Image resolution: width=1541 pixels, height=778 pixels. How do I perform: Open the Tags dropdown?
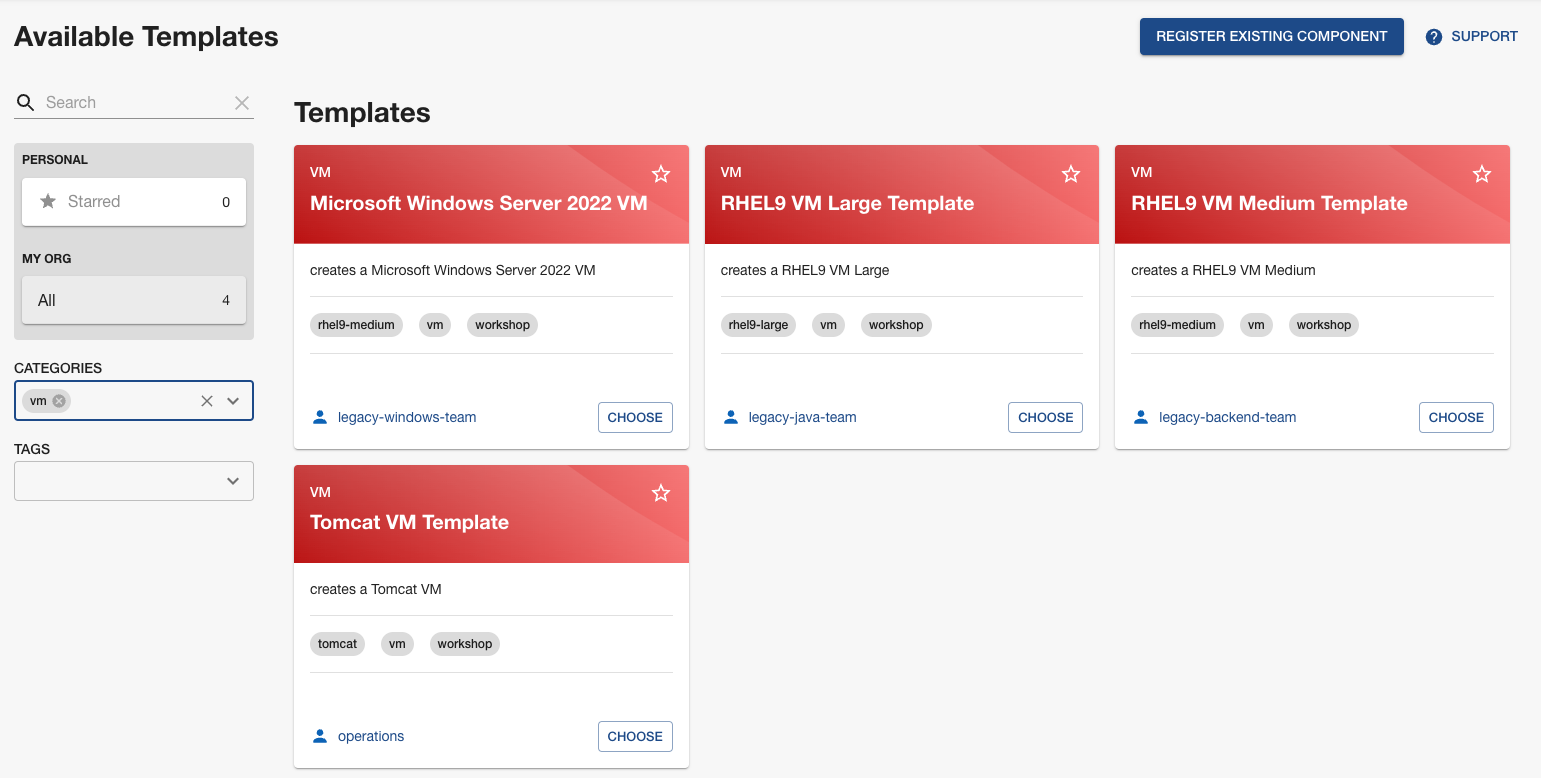click(134, 481)
